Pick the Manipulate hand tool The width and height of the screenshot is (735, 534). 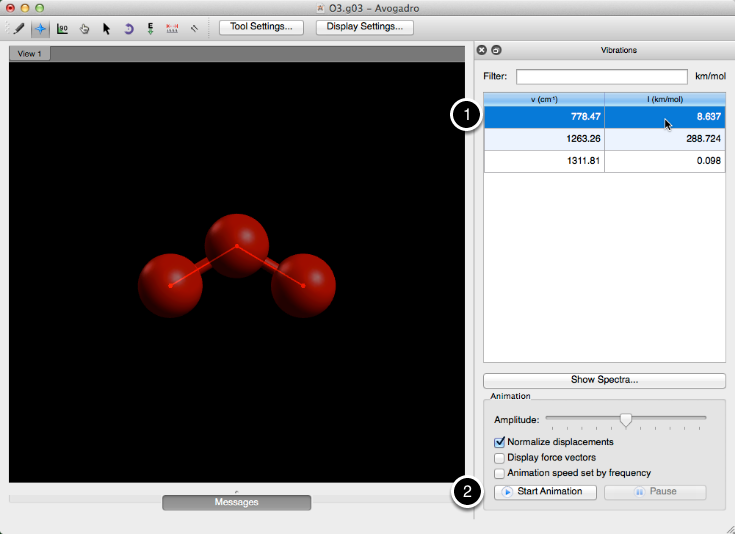85,28
